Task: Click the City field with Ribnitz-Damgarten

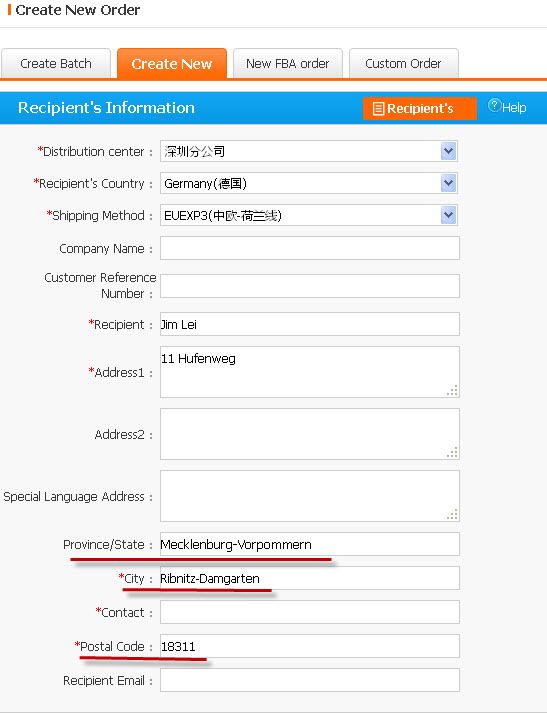Action: (x=310, y=578)
